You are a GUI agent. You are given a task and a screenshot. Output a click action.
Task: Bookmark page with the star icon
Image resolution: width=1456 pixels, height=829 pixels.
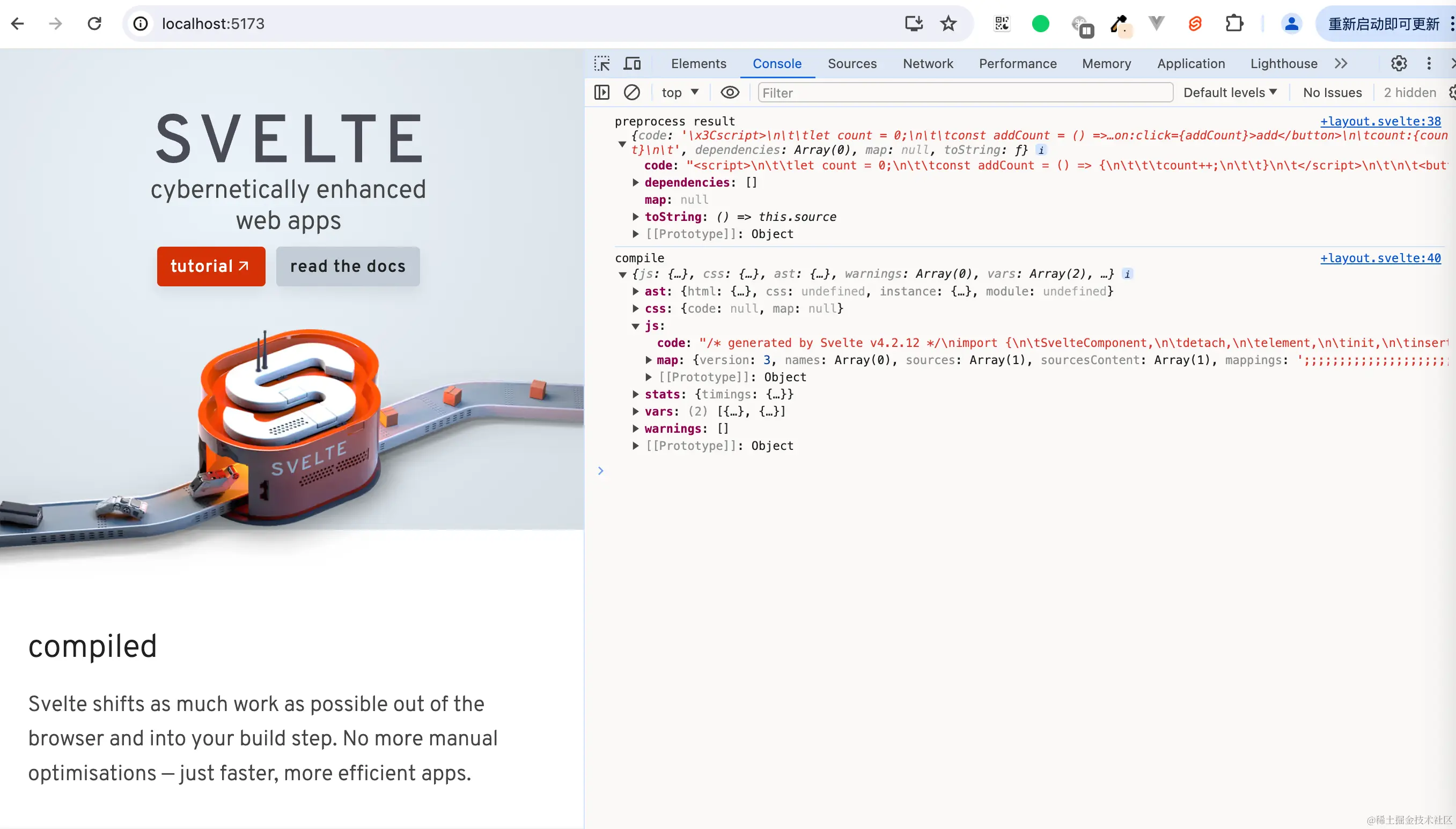pos(948,24)
